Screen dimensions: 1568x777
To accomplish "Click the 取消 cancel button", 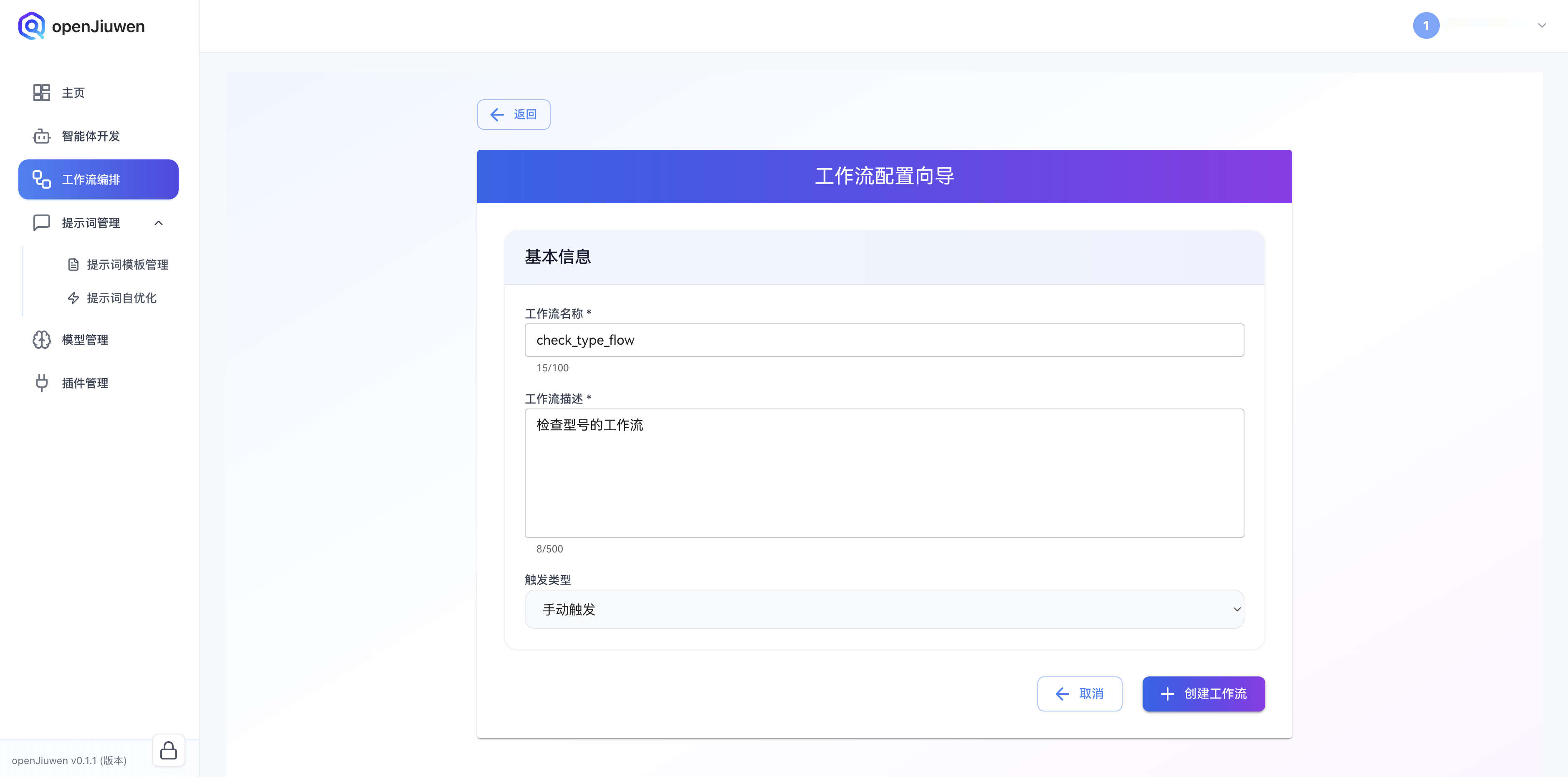I will pyautogui.click(x=1079, y=694).
